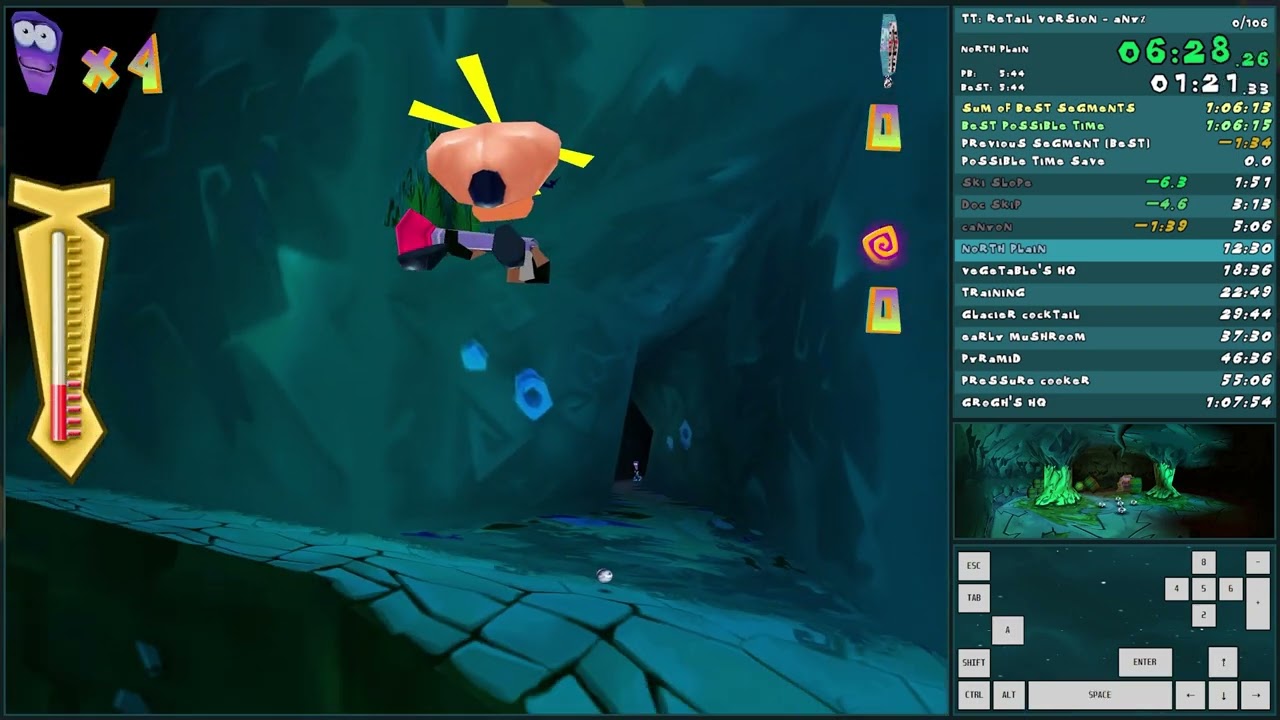This screenshot has width=1280, height=720.
Task: Click the webcam cave thumbnail
Action: (1113, 481)
